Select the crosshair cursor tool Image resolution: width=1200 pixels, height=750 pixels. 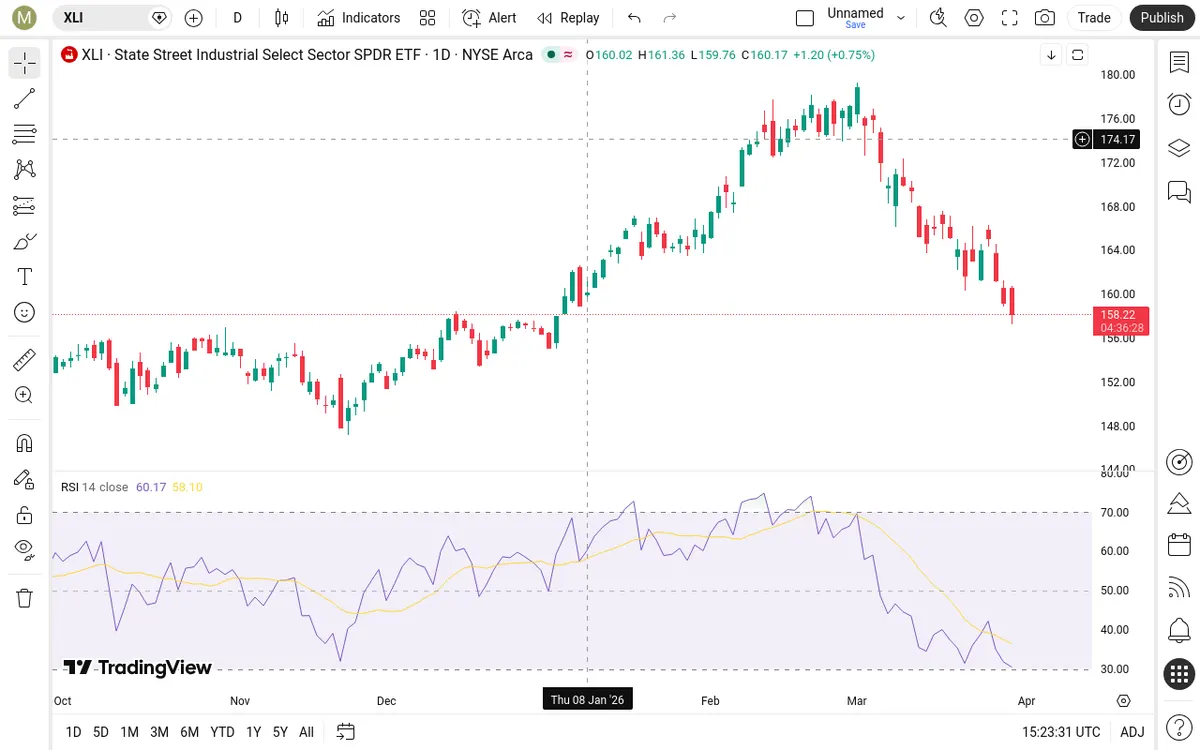pos(25,63)
